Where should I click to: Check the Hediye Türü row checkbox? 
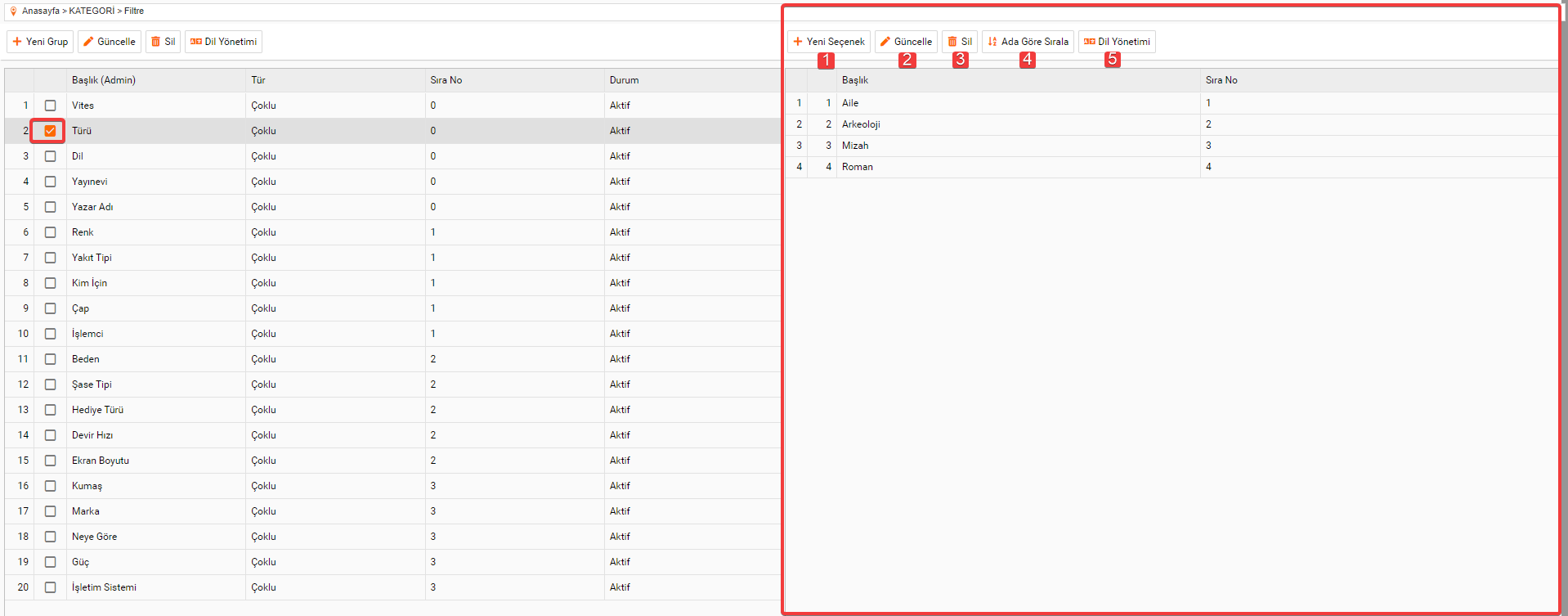pos(51,410)
